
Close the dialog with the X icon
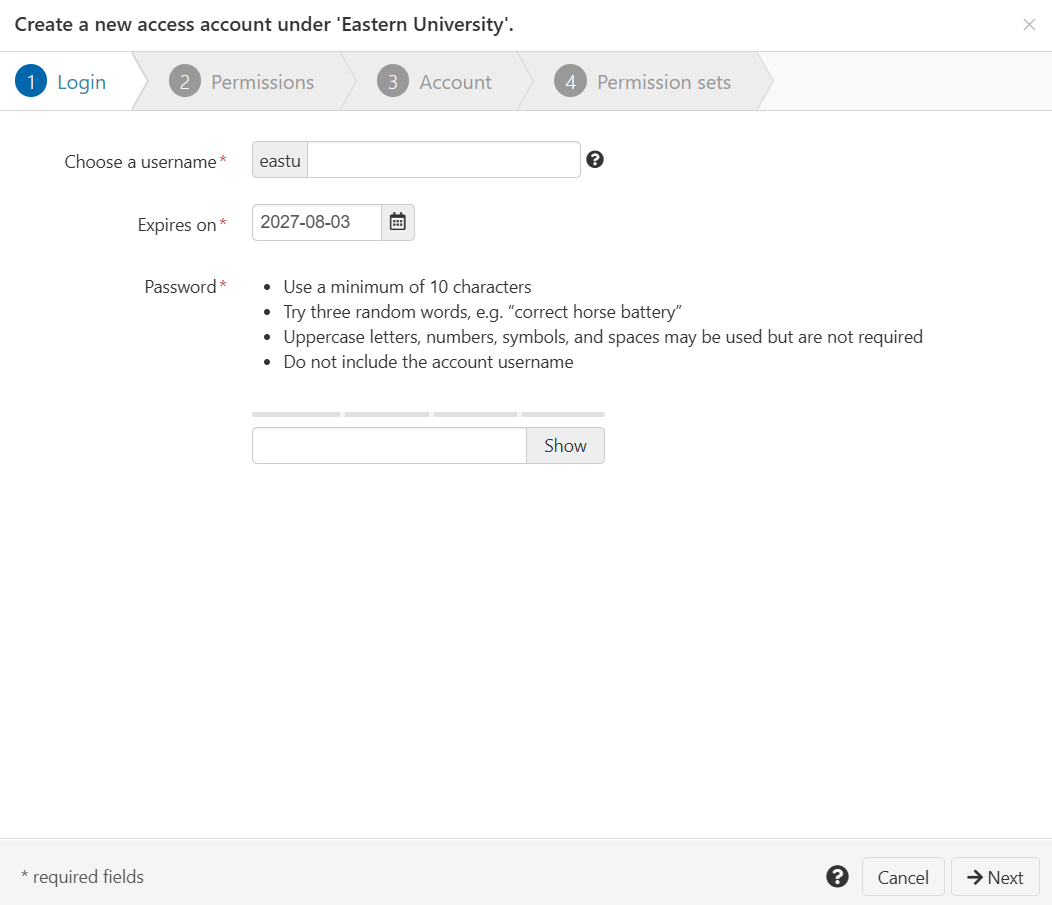[1029, 25]
